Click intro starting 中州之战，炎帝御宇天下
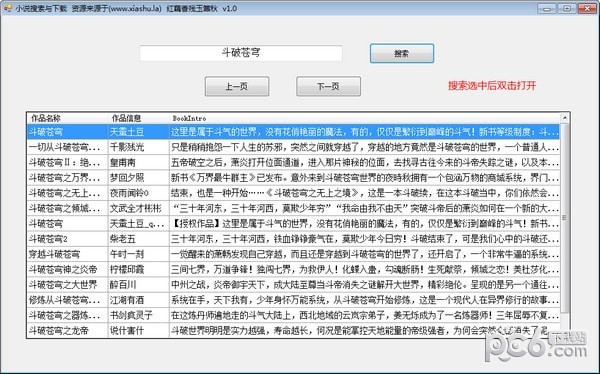 (x=365, y=285)
